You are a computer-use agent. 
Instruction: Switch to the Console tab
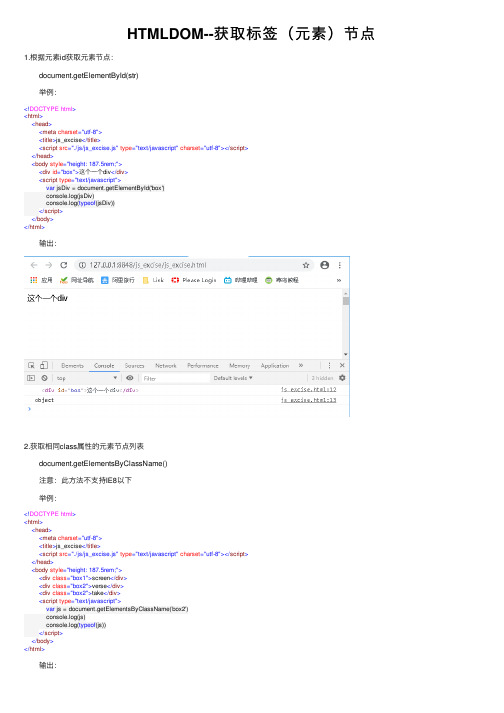104,366
